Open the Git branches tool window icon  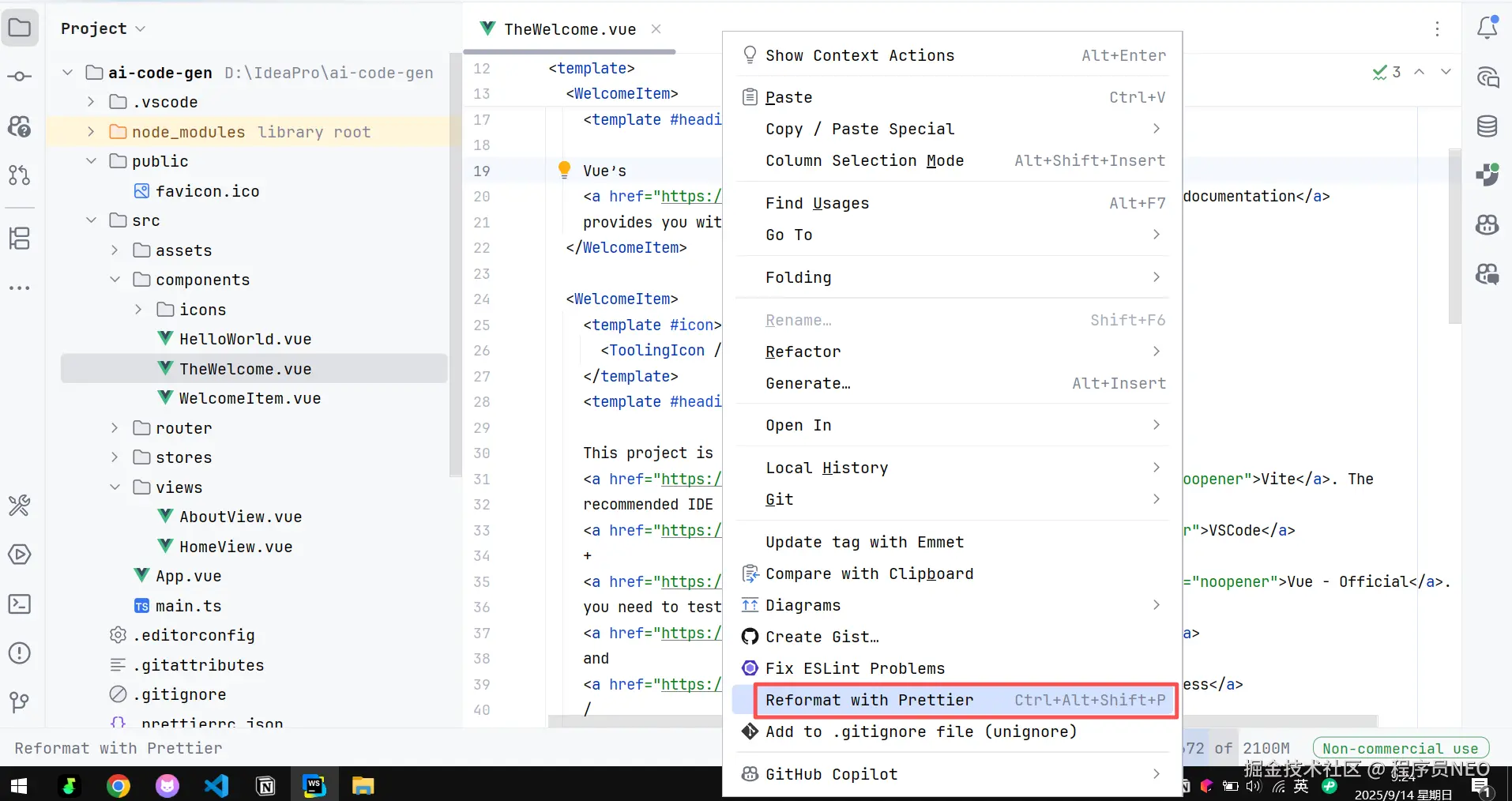pyautogui.click(x=20, y=701)
